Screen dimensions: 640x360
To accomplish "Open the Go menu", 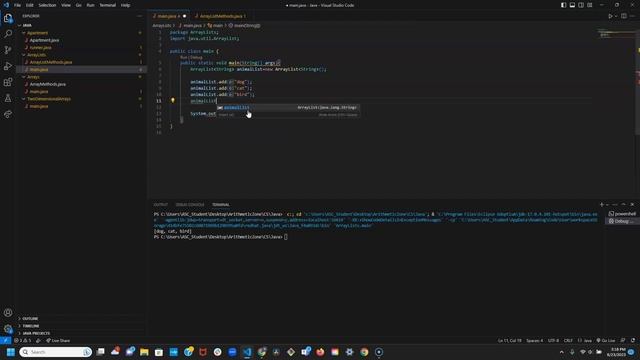I will tap(78, 5).
